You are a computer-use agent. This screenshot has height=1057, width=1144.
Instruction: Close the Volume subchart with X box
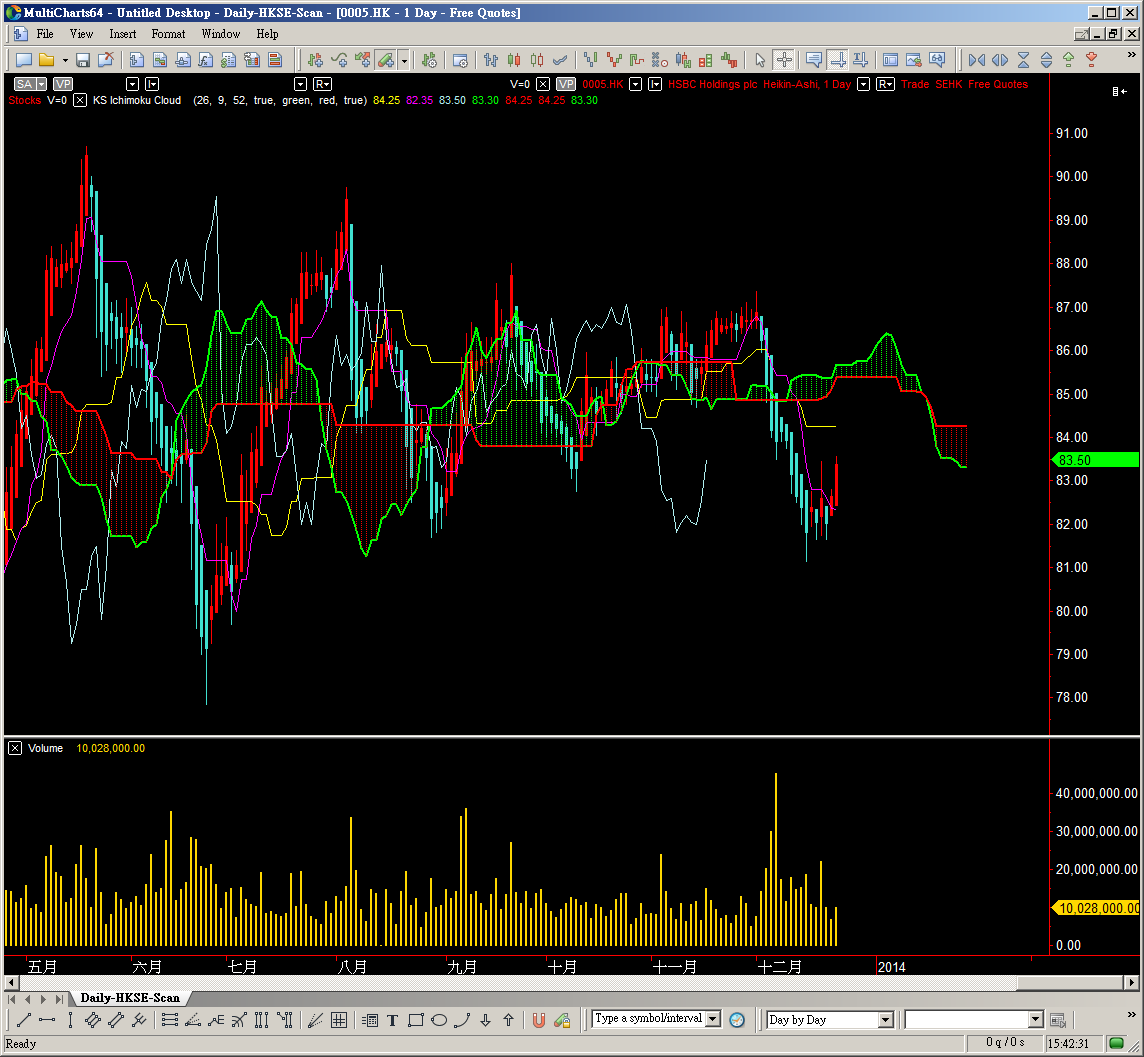tap(16, 748)
